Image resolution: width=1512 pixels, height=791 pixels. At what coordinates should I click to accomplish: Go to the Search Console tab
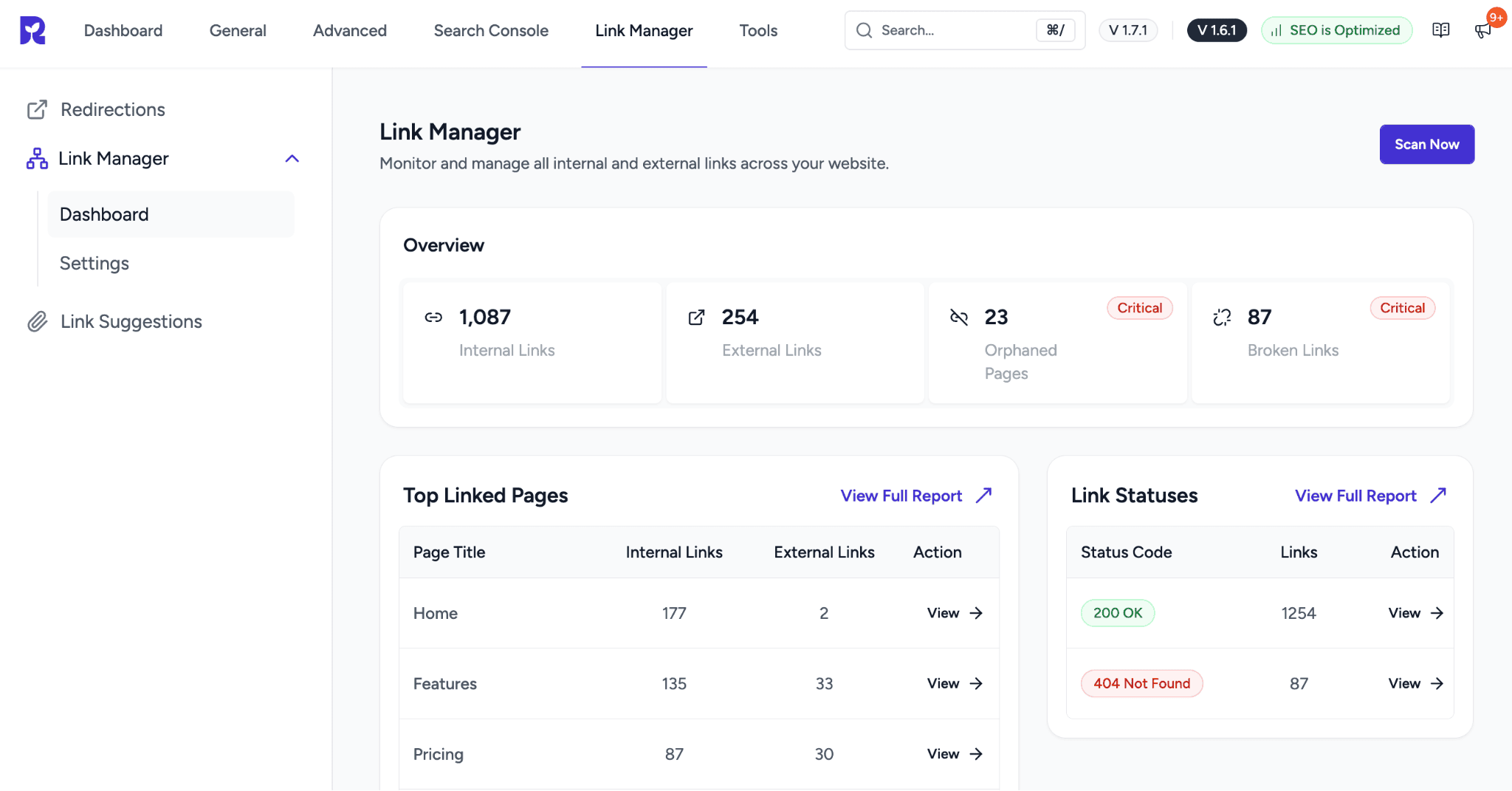[491, 30]
